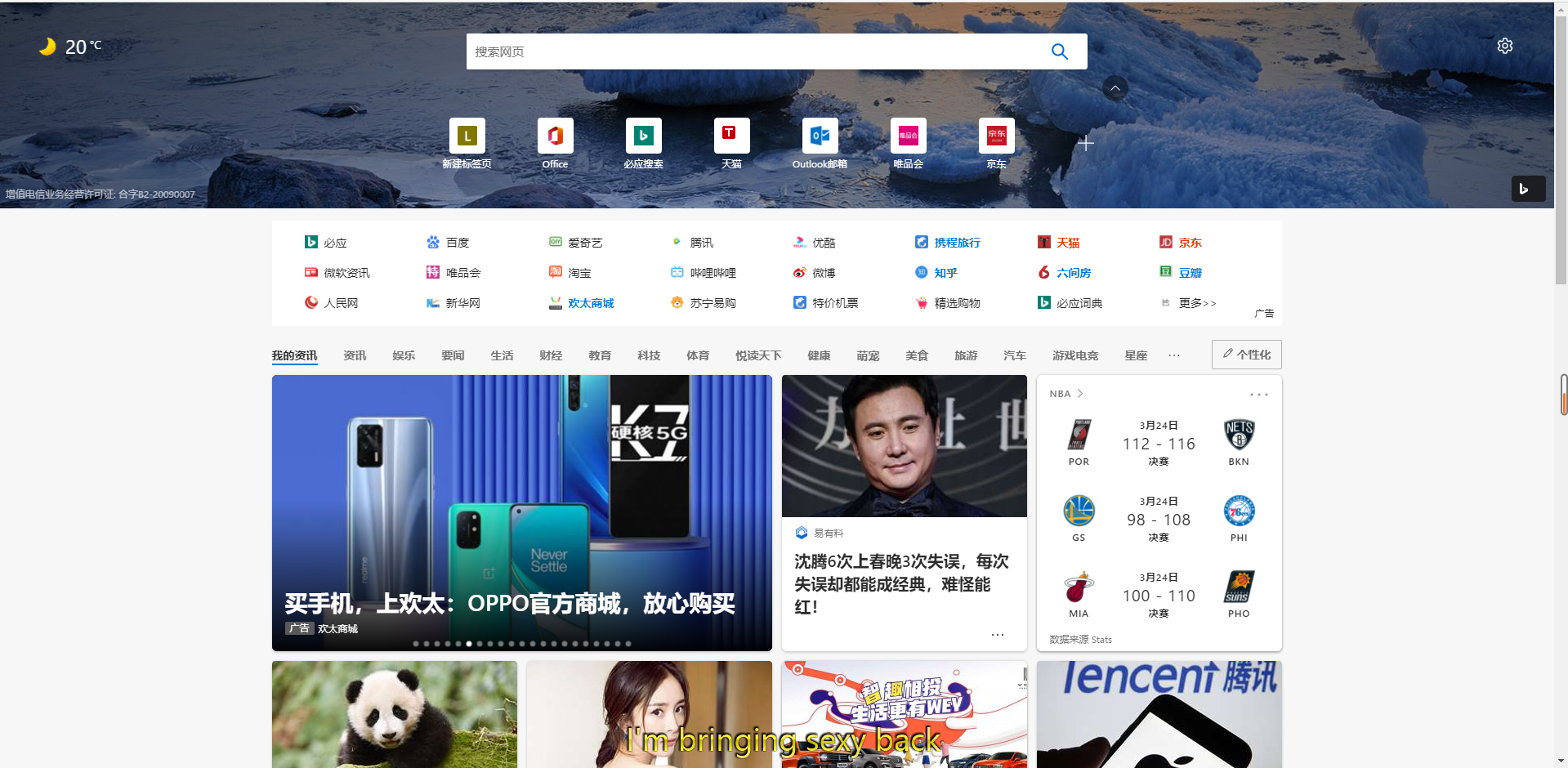Open Philadelphia 76ers team logo
Viewport: 1568px width, 768px height.
(x=1239, y=511)
